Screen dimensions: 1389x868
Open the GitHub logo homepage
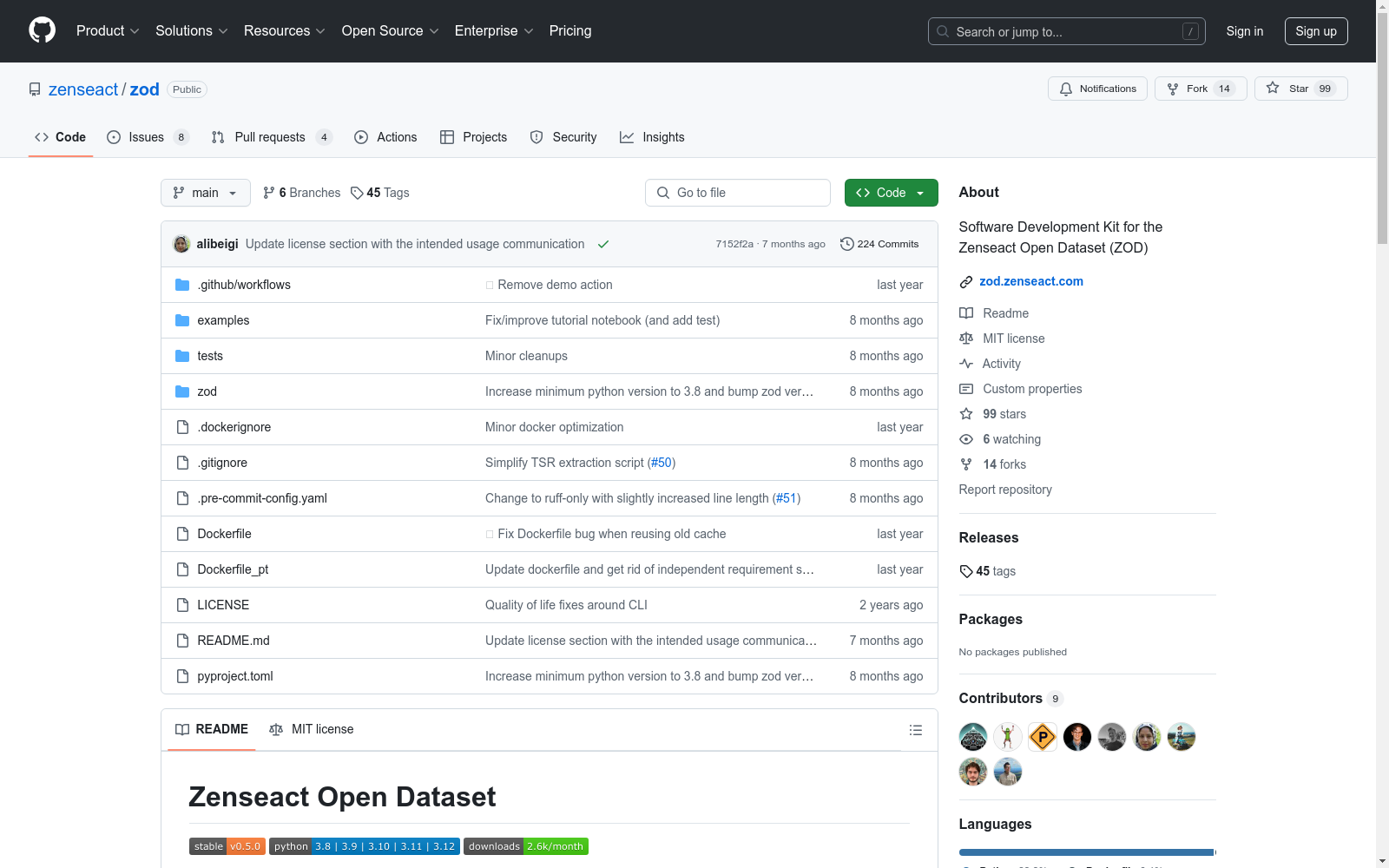(42, 30)
